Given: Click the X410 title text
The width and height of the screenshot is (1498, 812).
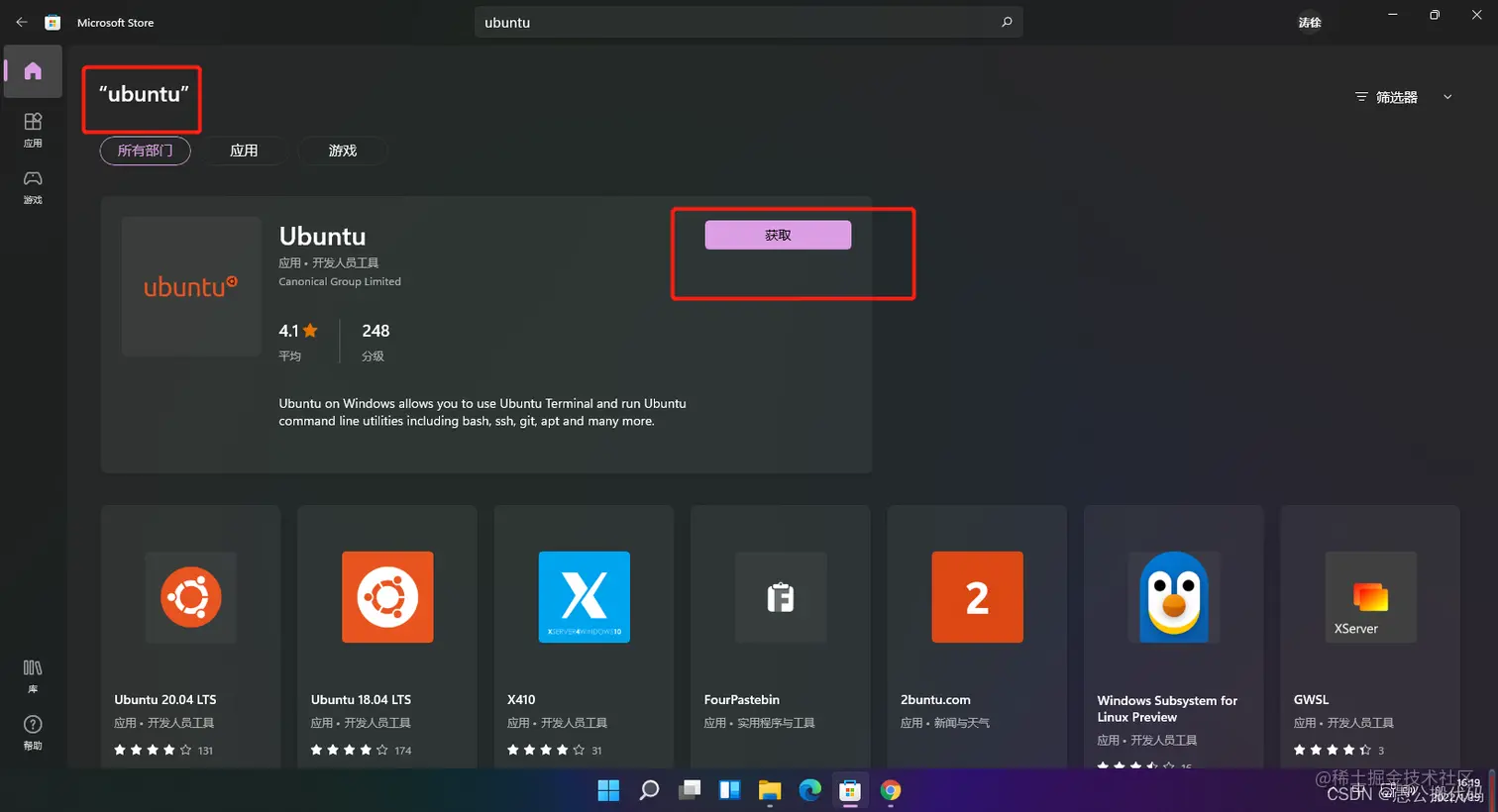Looking at the screenshot, I should point(521,700).
